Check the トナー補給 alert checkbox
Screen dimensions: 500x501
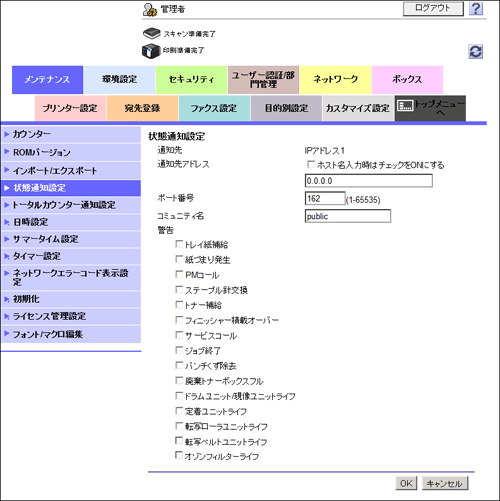[179, 305]
